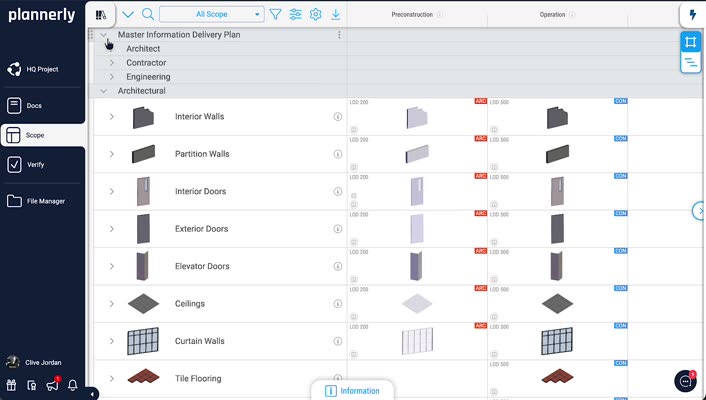The height and width of the screenshot is (400, 706).
Task: Select Interior Walls Preconstruction thumbnail
Action: pyautogui.click(x=417, y=117)
